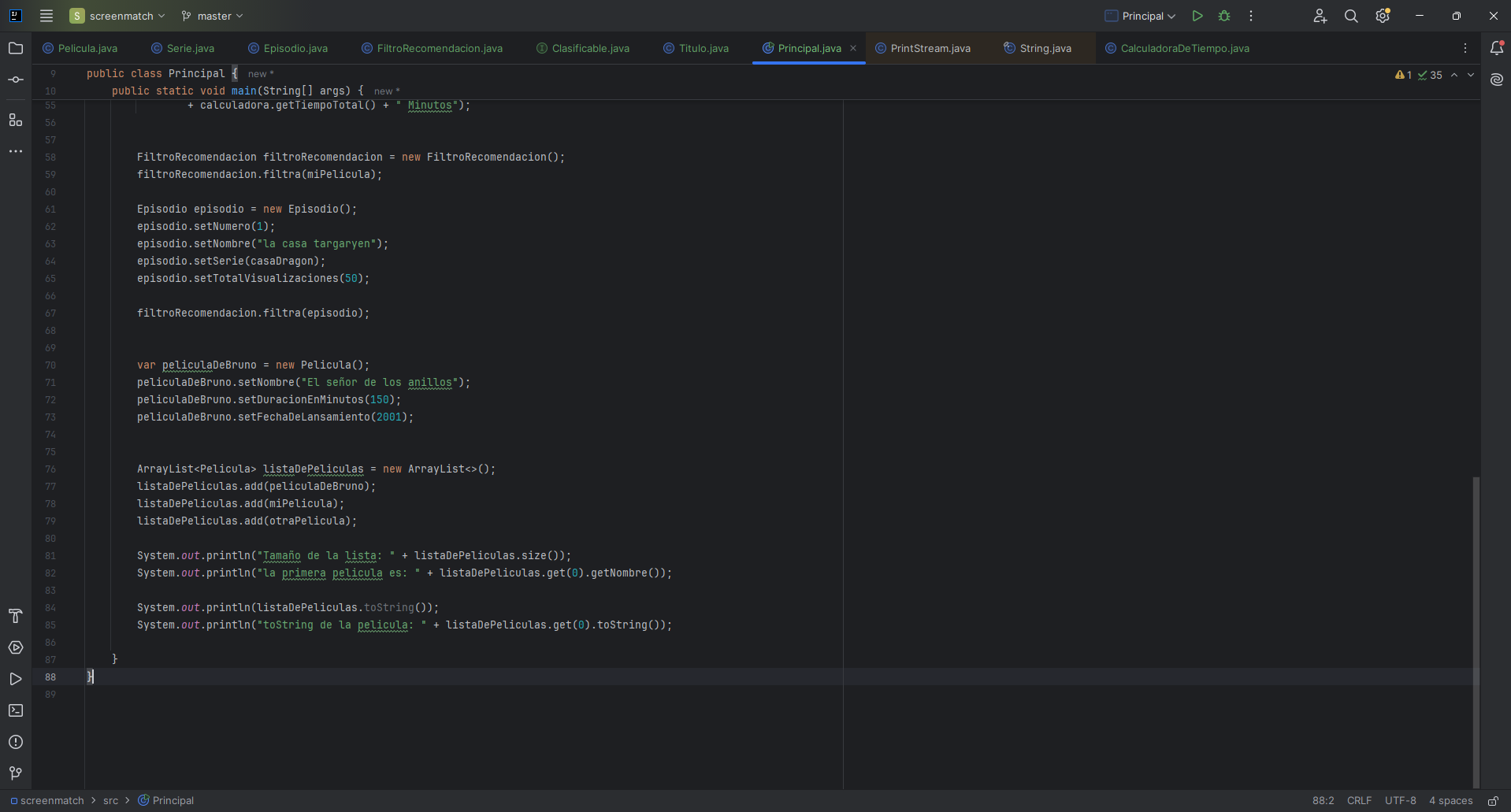Toggle file read-only lock icon
The height and width of the screenshot is (812, 1511).
1493,800
